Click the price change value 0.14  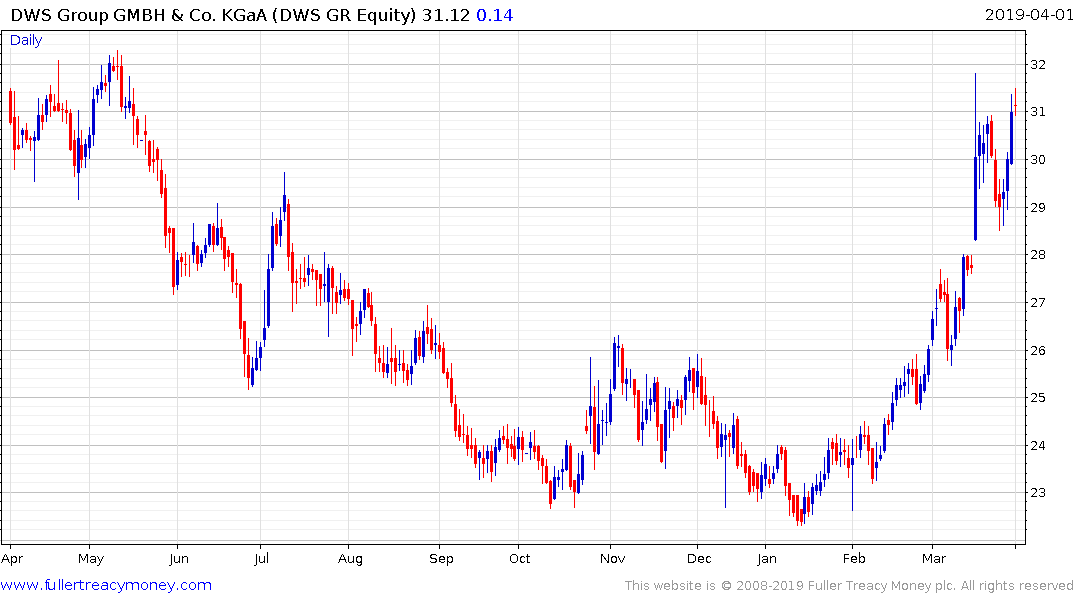(x=494, y=15)
